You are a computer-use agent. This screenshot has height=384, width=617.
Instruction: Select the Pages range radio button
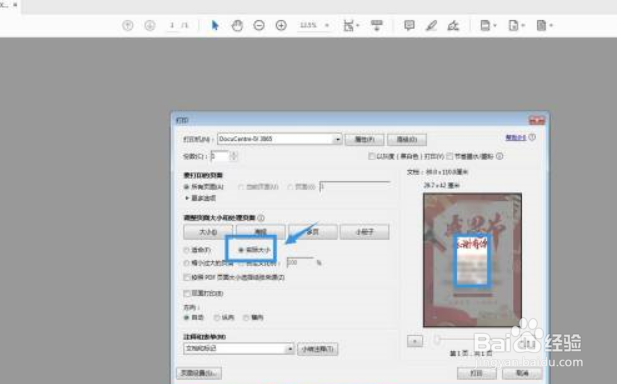click(290, 187)
